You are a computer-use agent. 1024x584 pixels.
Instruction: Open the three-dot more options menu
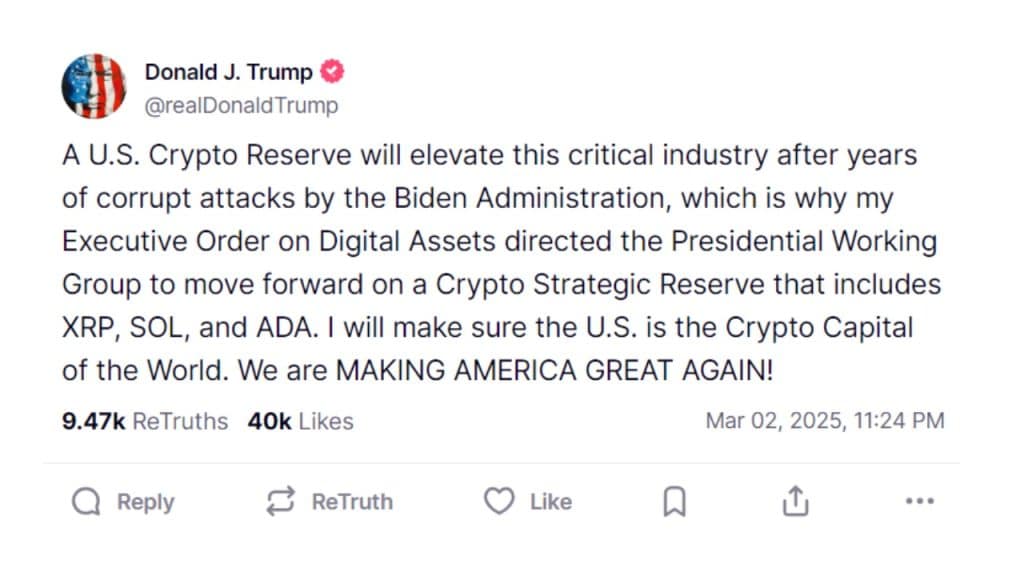pyautogui.click(x=920, y=501)
